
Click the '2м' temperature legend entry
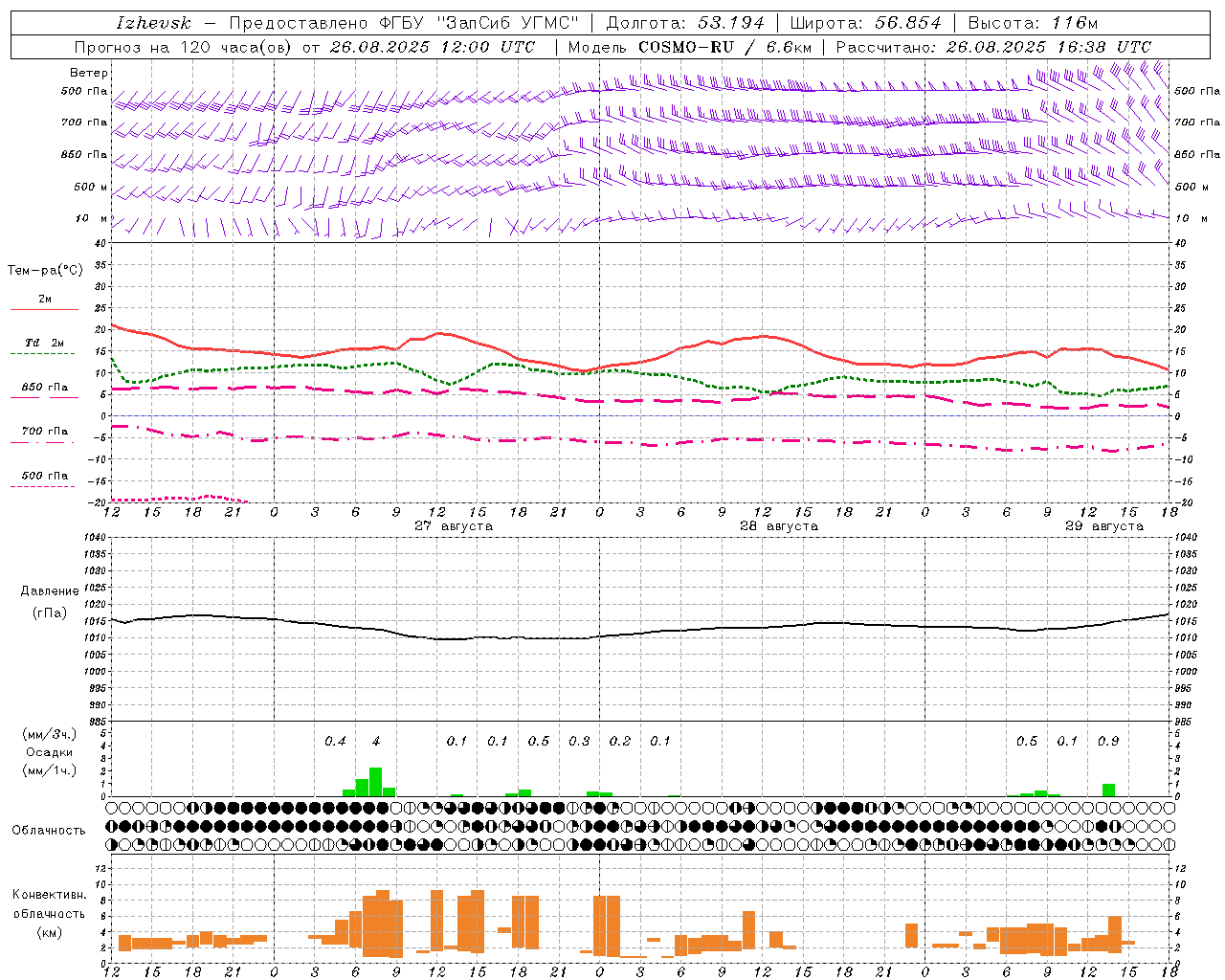pyautogui.click(x=45, y=300)
